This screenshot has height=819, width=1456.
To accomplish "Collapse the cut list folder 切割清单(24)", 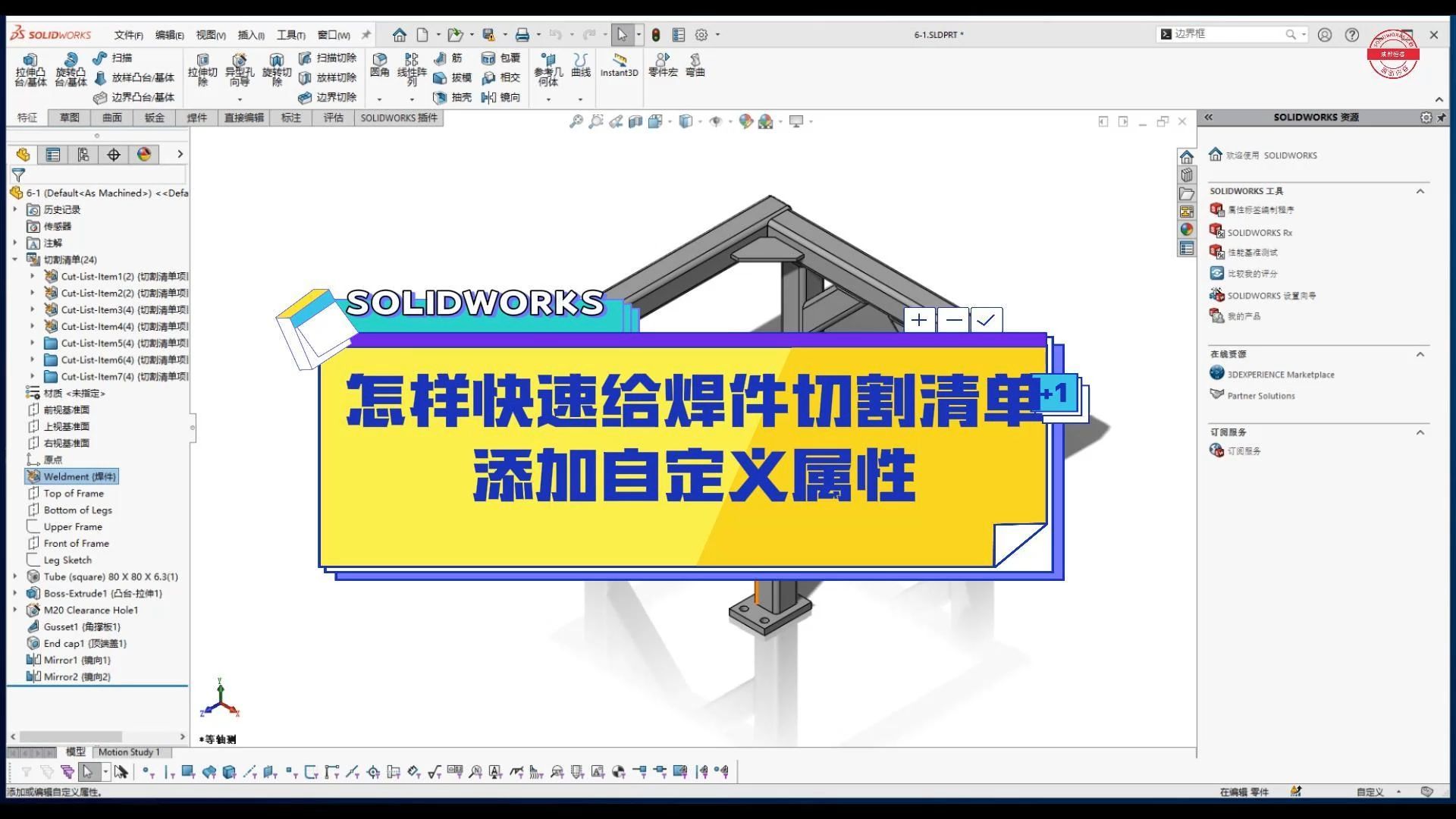I will click(x=14, y=259).
